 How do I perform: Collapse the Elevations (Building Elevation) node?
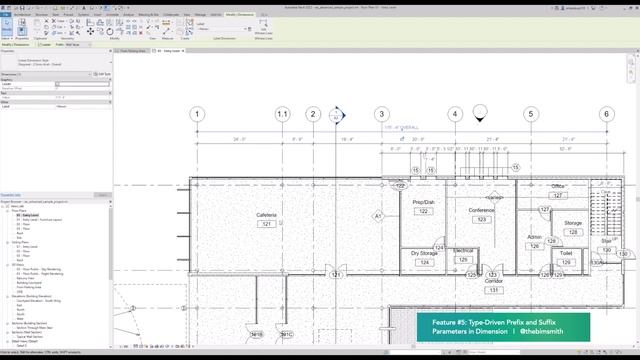8,296
